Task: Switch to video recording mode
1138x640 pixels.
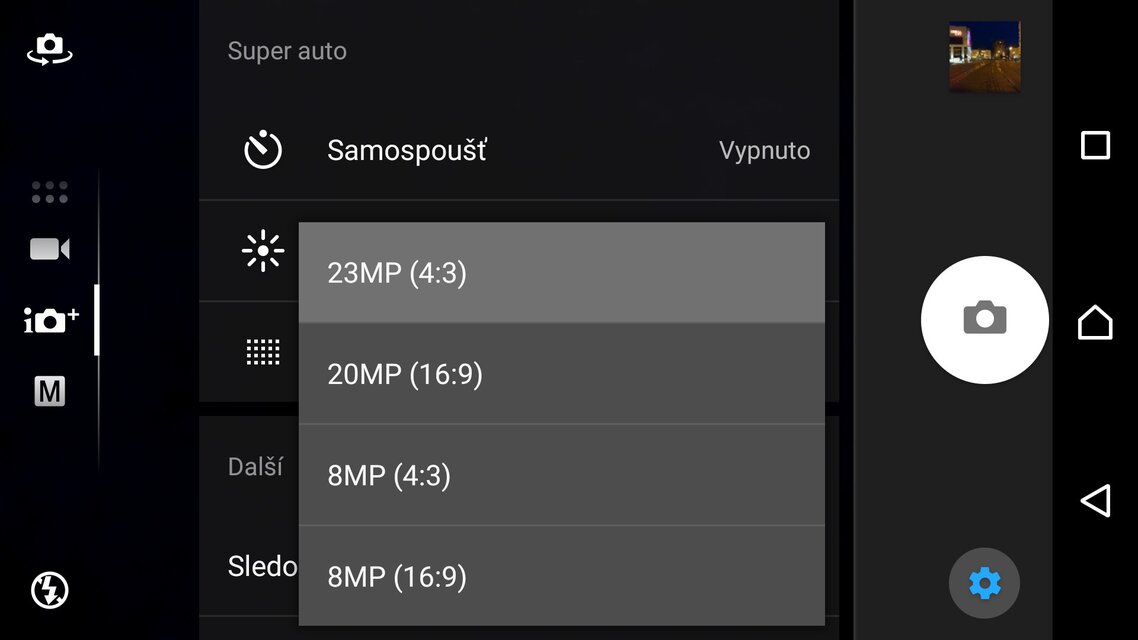Action: (48, 248)
